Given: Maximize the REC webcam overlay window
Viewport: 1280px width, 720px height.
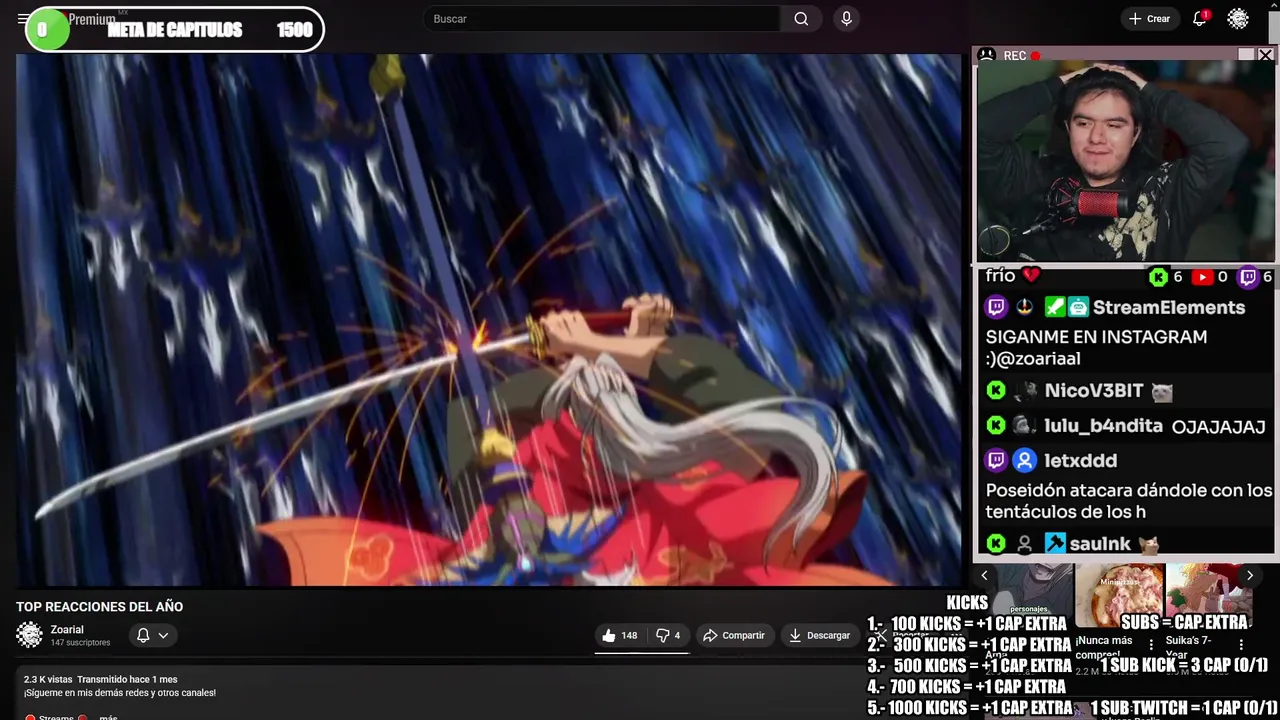Looking at the screenshot, I should point(1246,55).
